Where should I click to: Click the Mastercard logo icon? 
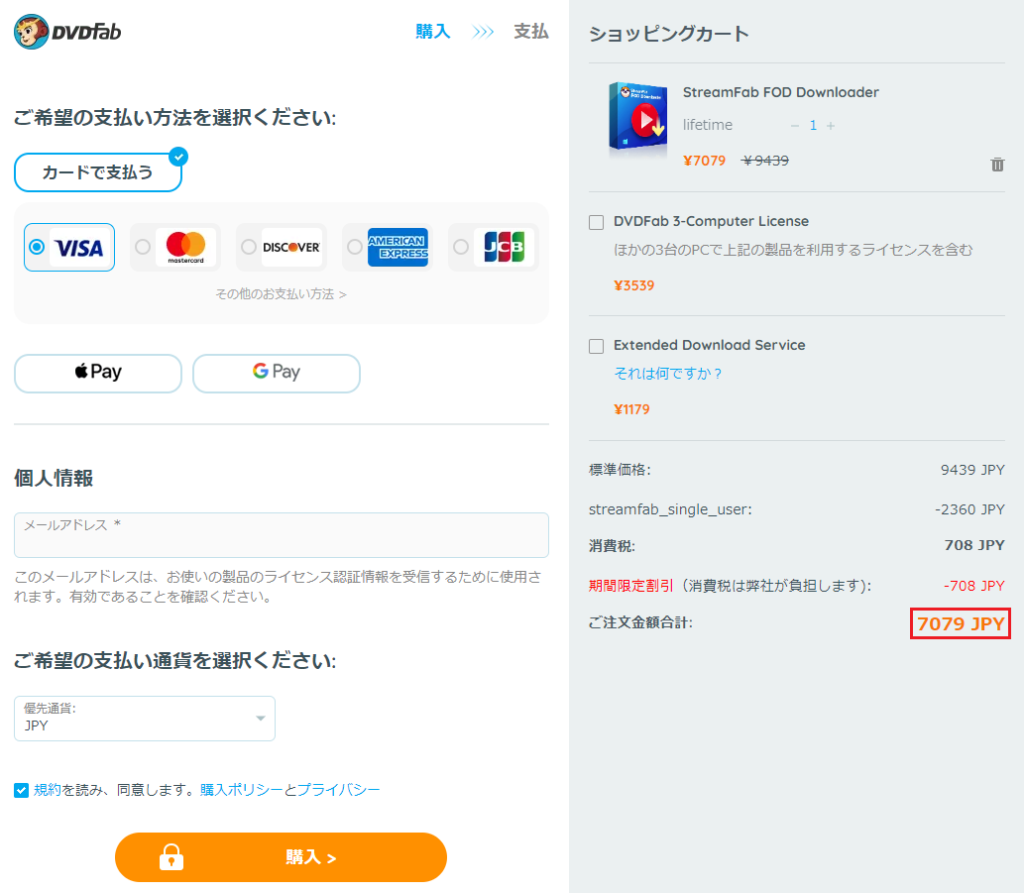tap(185, 247)
